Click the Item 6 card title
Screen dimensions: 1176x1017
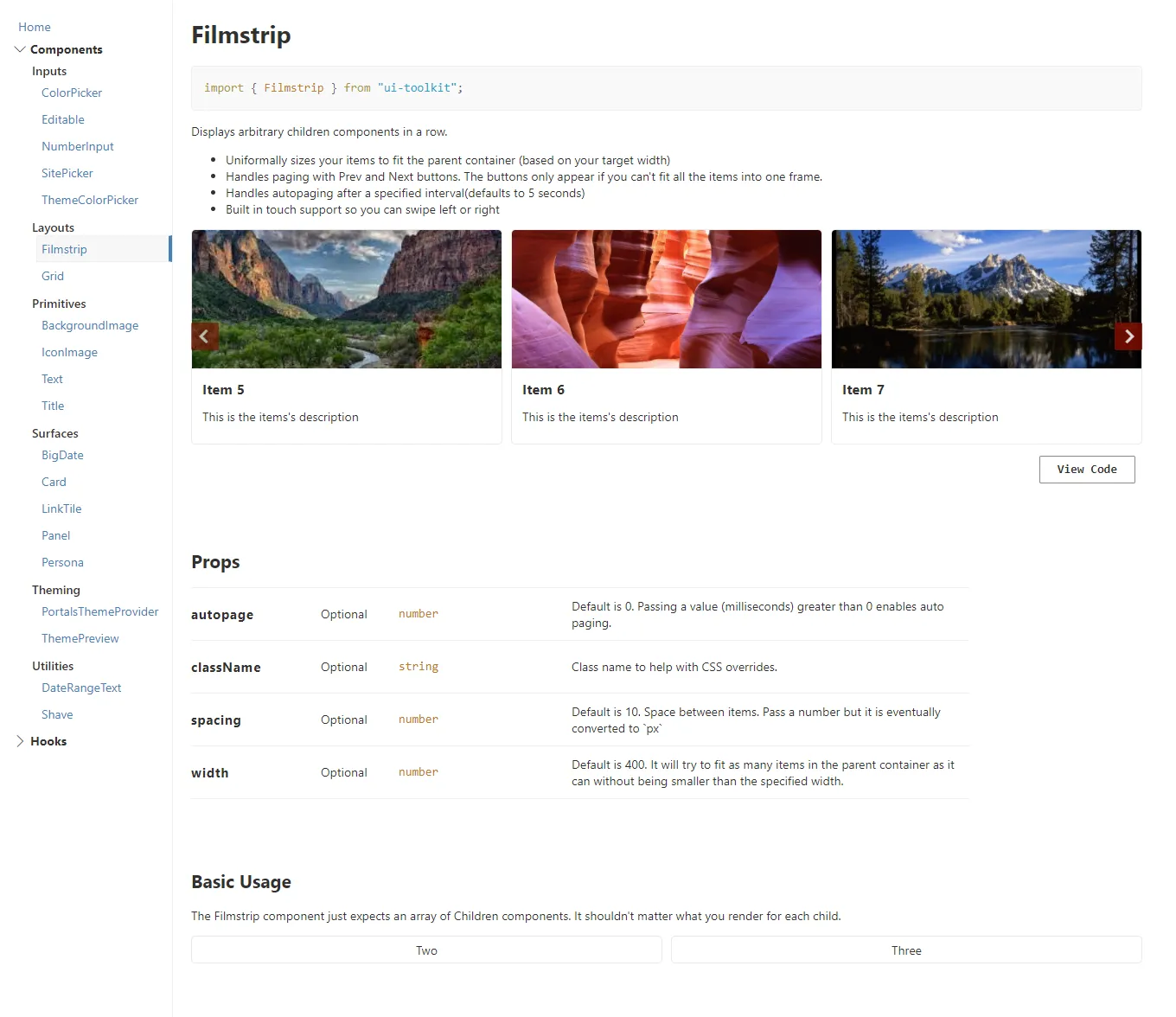click(x=543, y=390)
